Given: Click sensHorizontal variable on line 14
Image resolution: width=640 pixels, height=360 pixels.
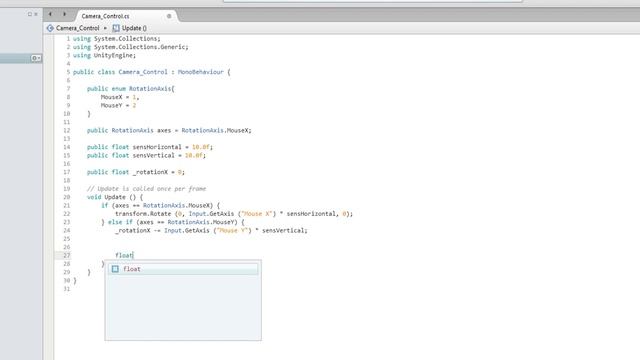Looking at the screenshot, I should coord(157,147).
